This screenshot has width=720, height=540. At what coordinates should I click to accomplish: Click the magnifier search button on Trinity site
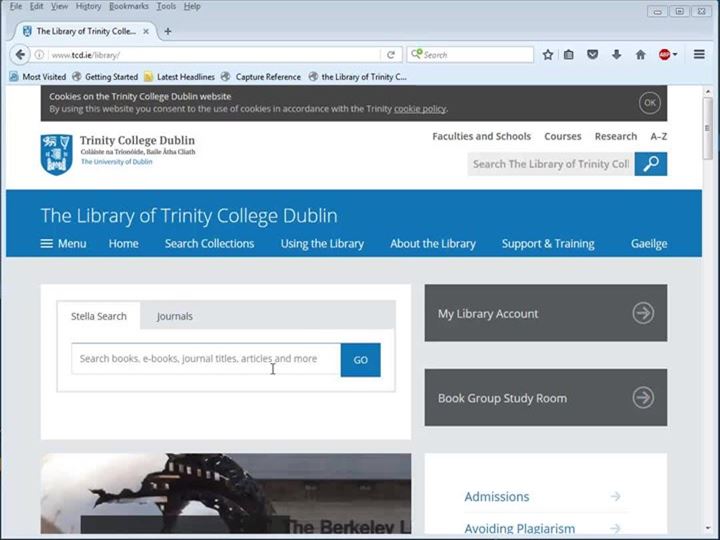[651, 164]
